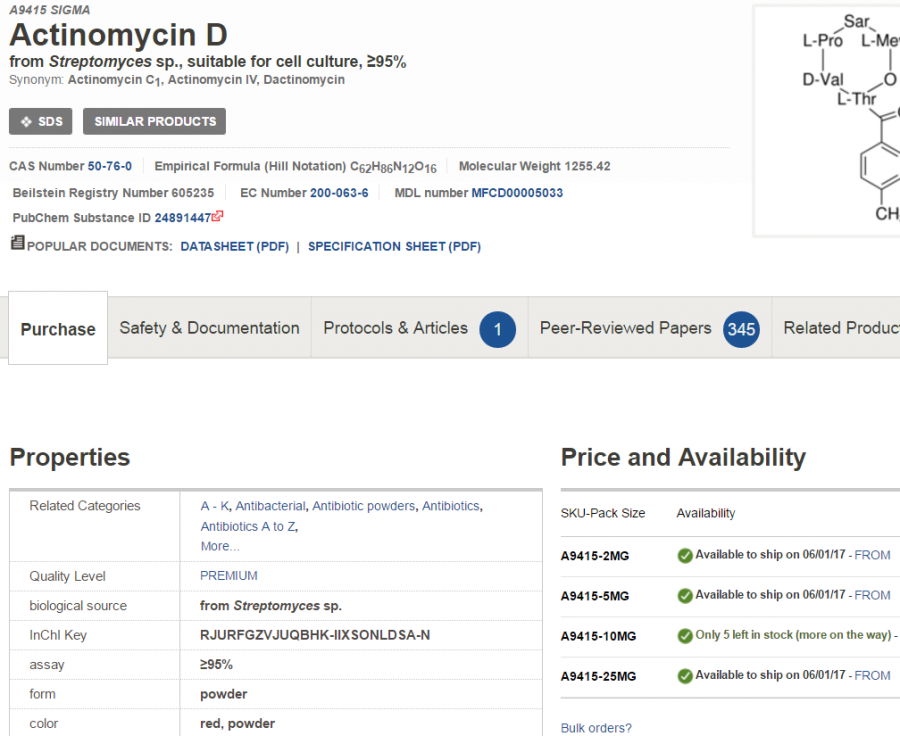Click the blue badge showing 1
The width and height of the screenshot is (900, 736).
coord(497,329)
